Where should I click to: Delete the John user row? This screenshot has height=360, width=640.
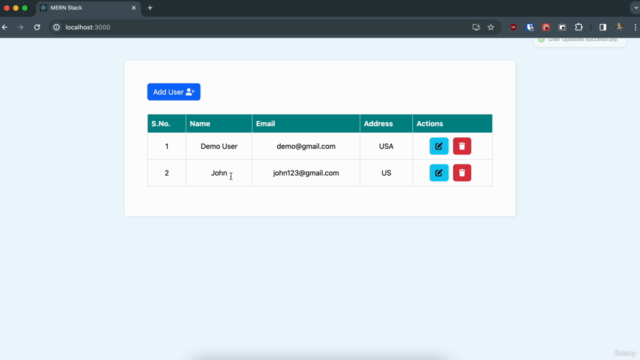462,173
